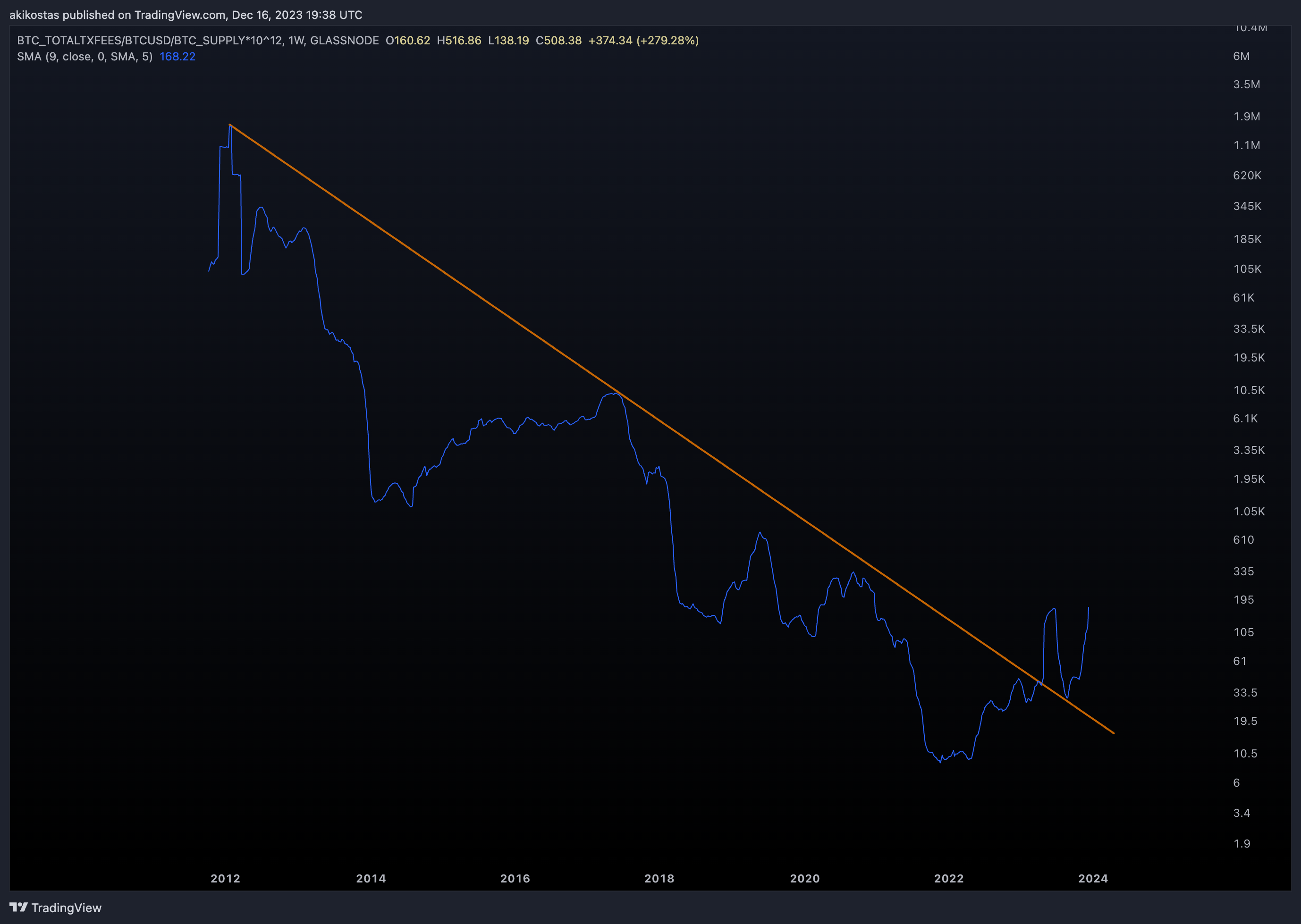Open the BTC_TOTALTXFEES/BTCUSD/BTC_SUPPLY symbol legend
The width and height of the screenshot is (1301, 924).
coord(197,41)
